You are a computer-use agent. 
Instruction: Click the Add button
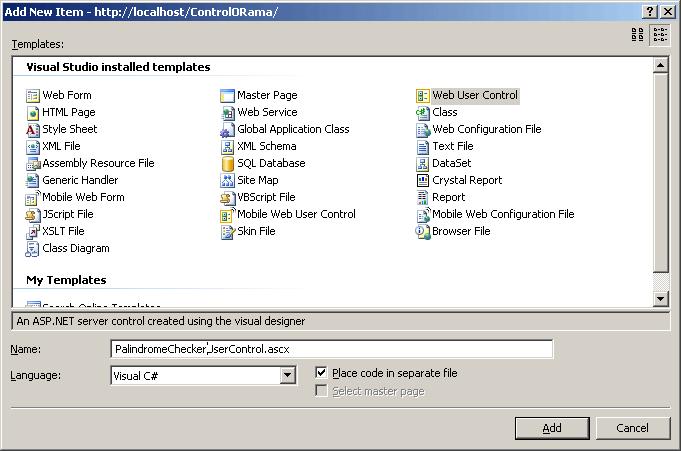click(x=552, y=428)
